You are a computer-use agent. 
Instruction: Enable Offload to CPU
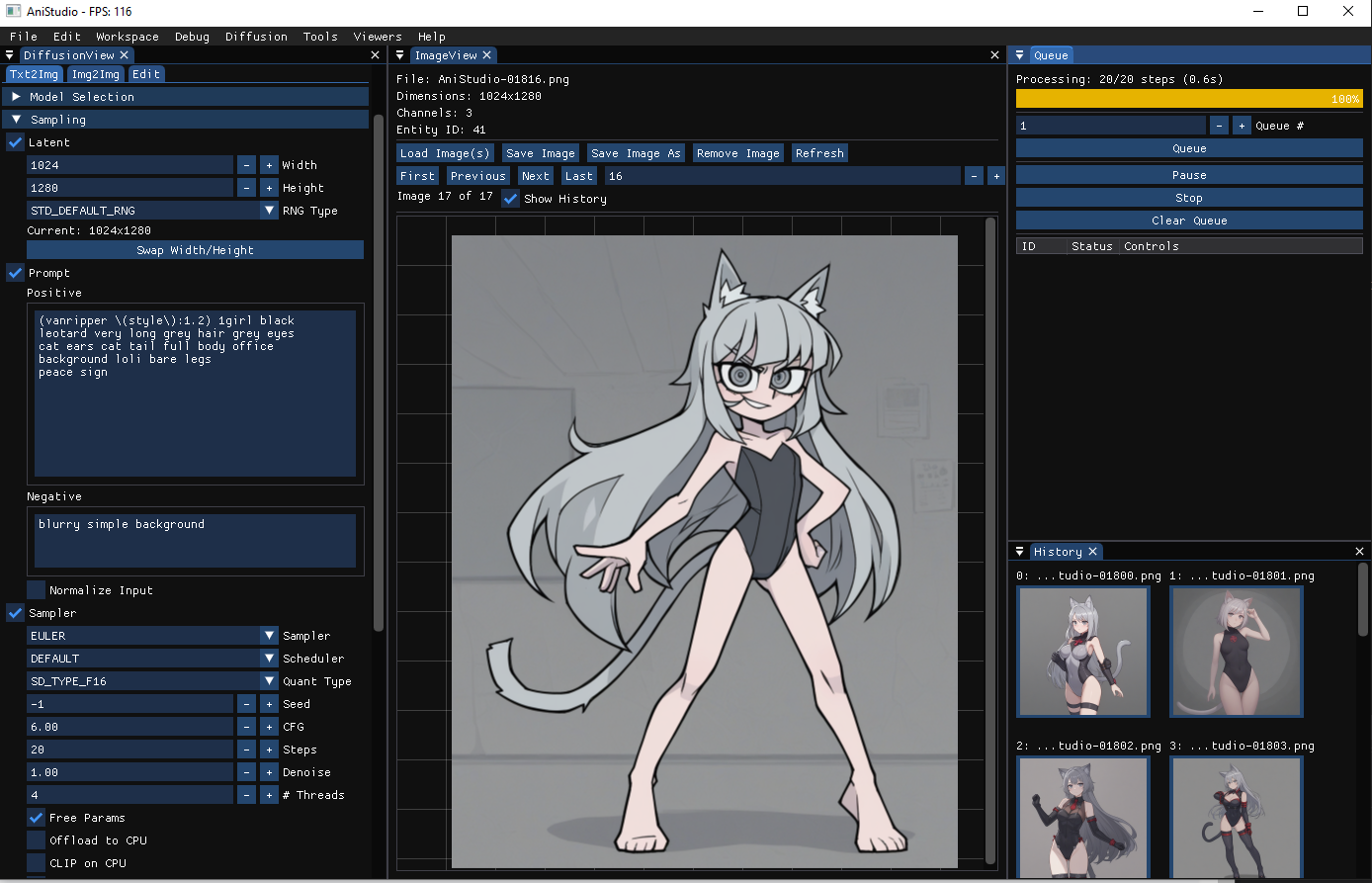(x=36, y=840)
